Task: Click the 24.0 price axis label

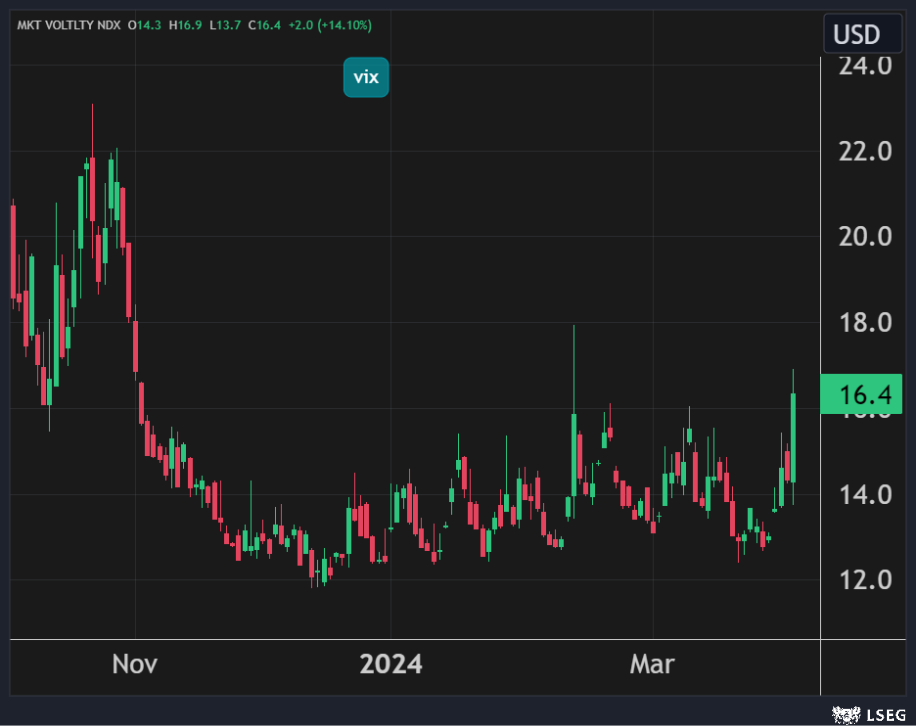Action: pos(863,66)
